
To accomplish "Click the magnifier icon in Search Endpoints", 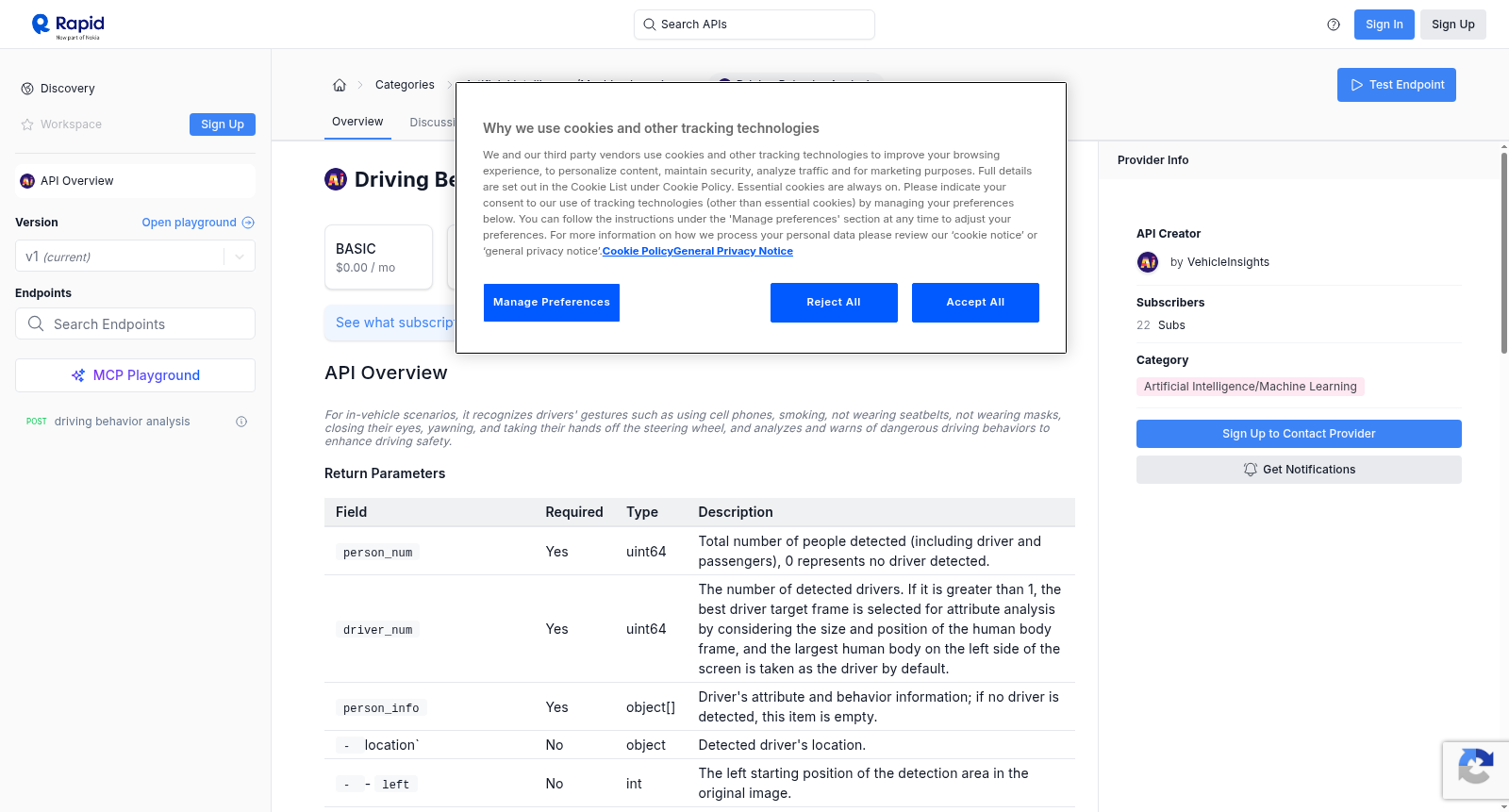I will point(36,323).
